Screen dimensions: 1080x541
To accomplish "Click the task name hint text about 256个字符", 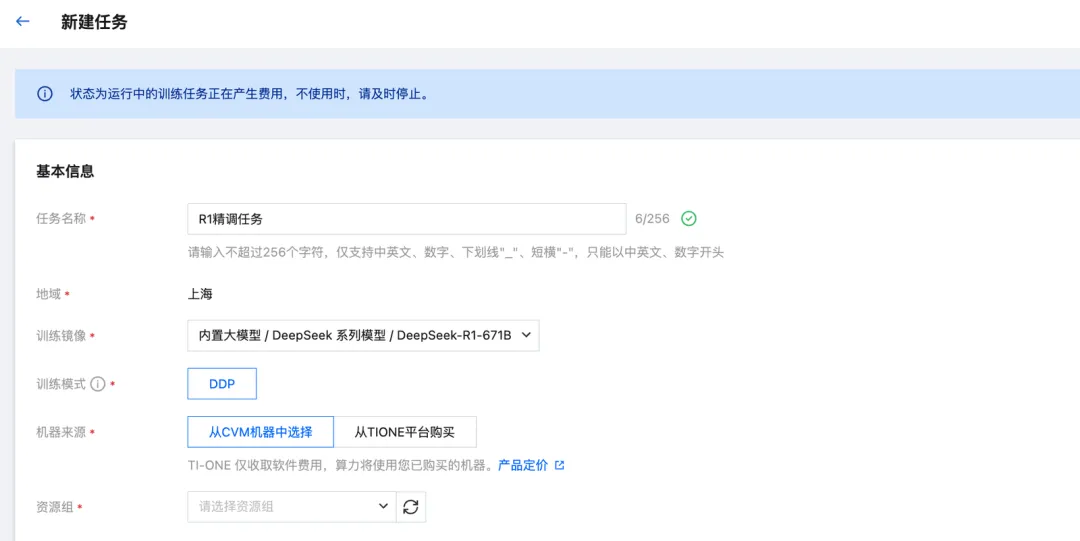I will coord(456,252).
